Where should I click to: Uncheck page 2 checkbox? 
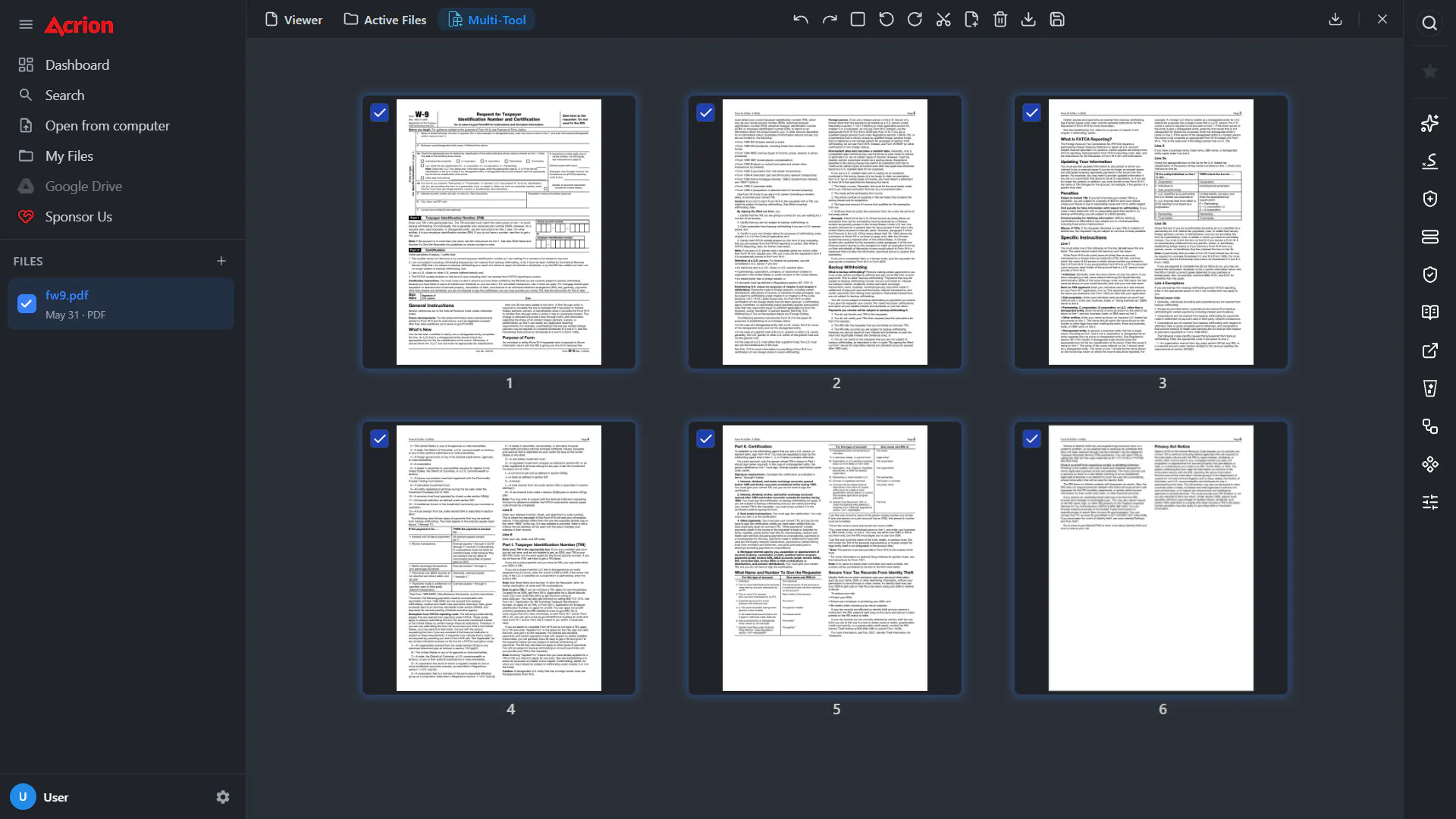click(x=705, y=113)
